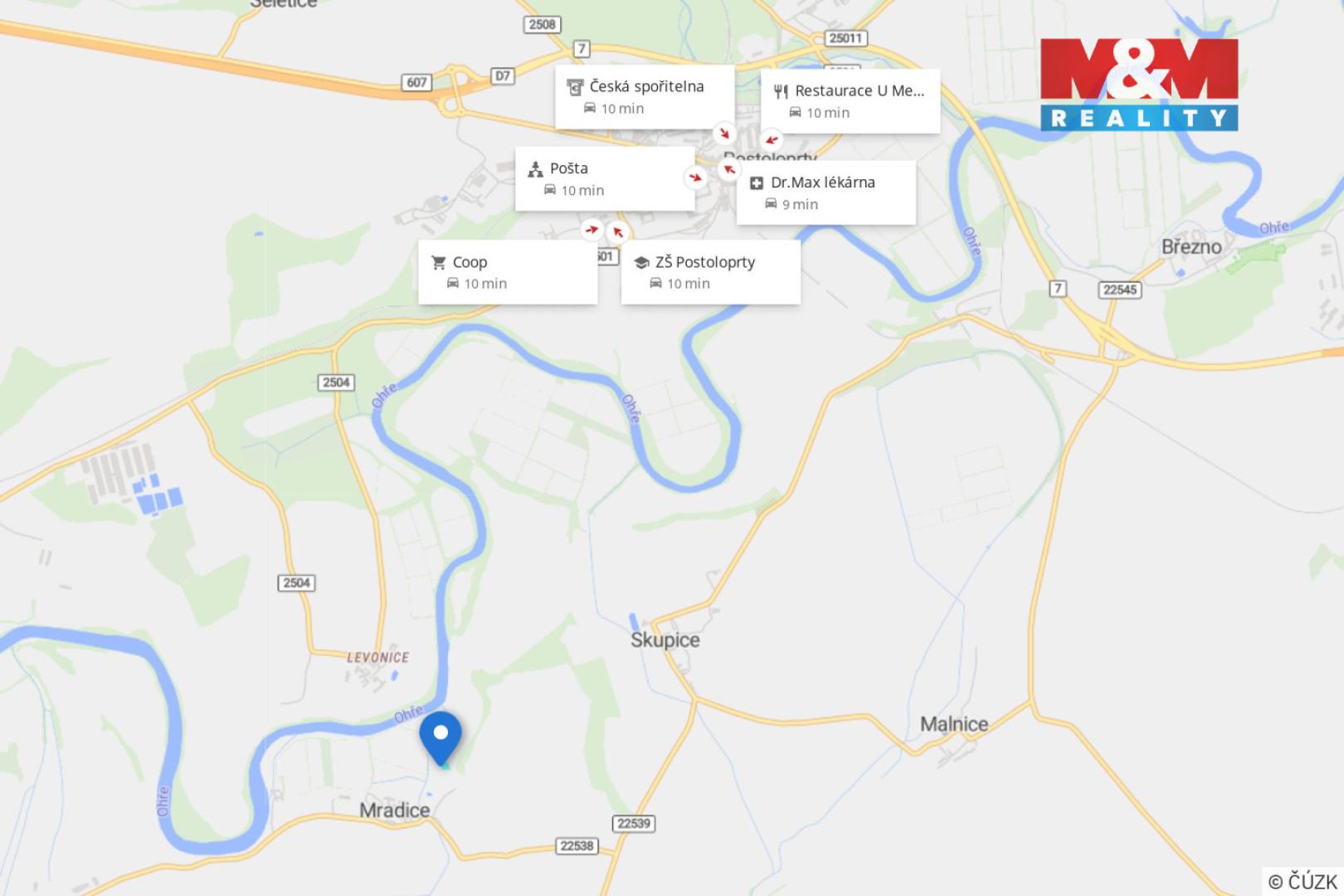Click the red arrow marker beside Pošta
The height and width of the screenshot is (896, 1344).
tap(695, 177)
